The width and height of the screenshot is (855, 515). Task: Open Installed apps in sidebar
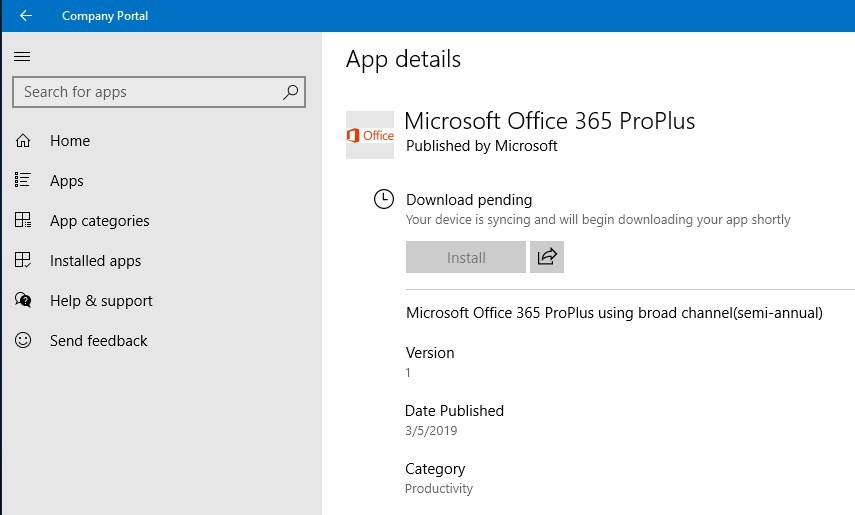coord(95,261)
